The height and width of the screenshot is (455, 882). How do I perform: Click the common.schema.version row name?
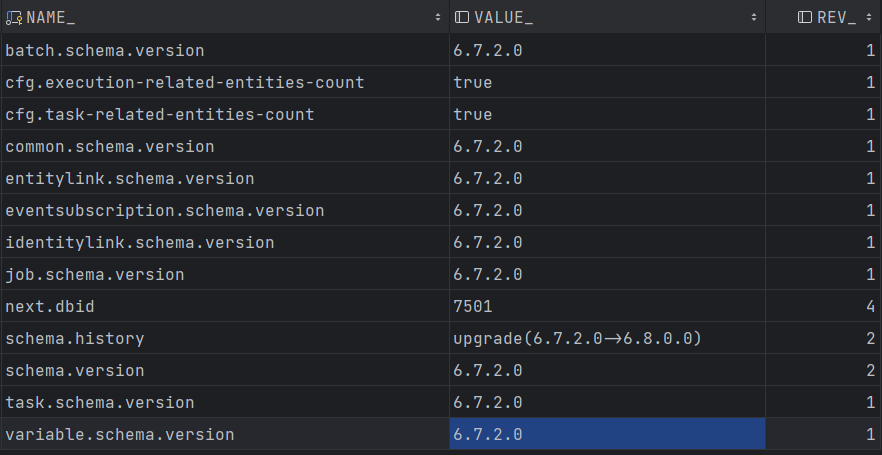110,146
